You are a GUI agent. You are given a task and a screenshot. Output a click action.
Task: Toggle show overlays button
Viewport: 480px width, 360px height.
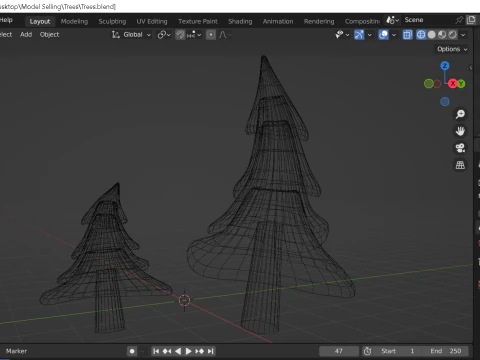click(383, 35)
